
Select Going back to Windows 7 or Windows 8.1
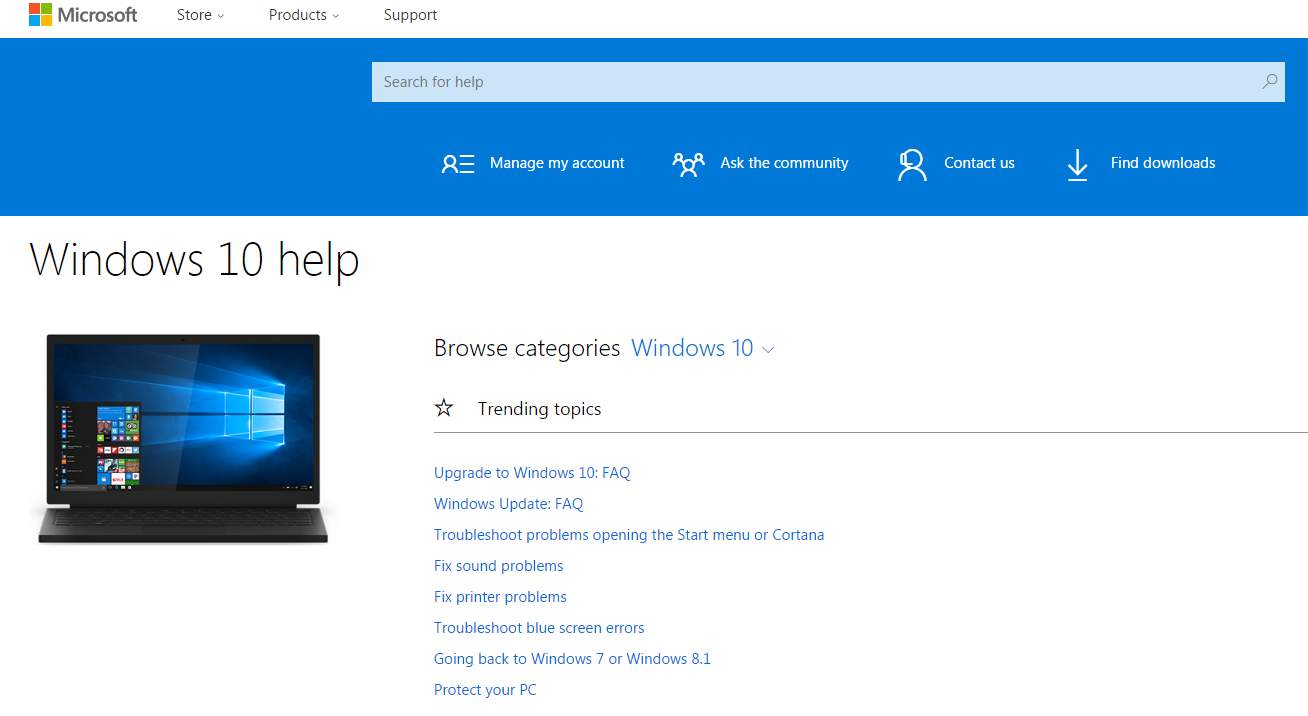click(572, 658)
